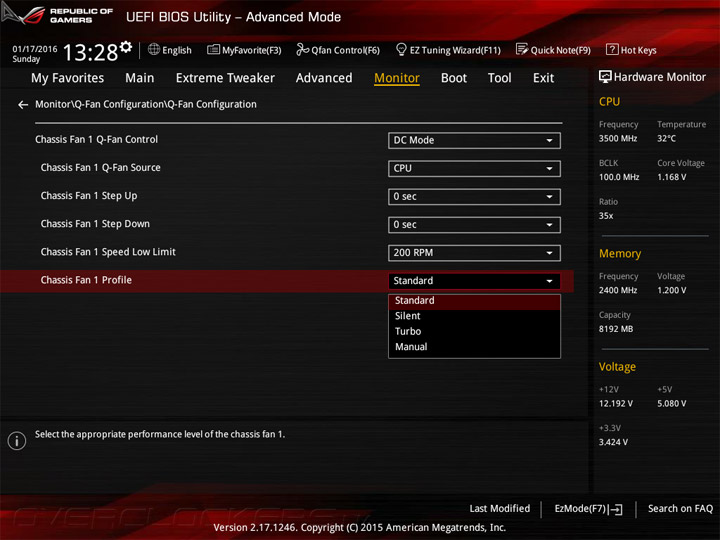Switch to Main tab

click(x=140, y=78)
